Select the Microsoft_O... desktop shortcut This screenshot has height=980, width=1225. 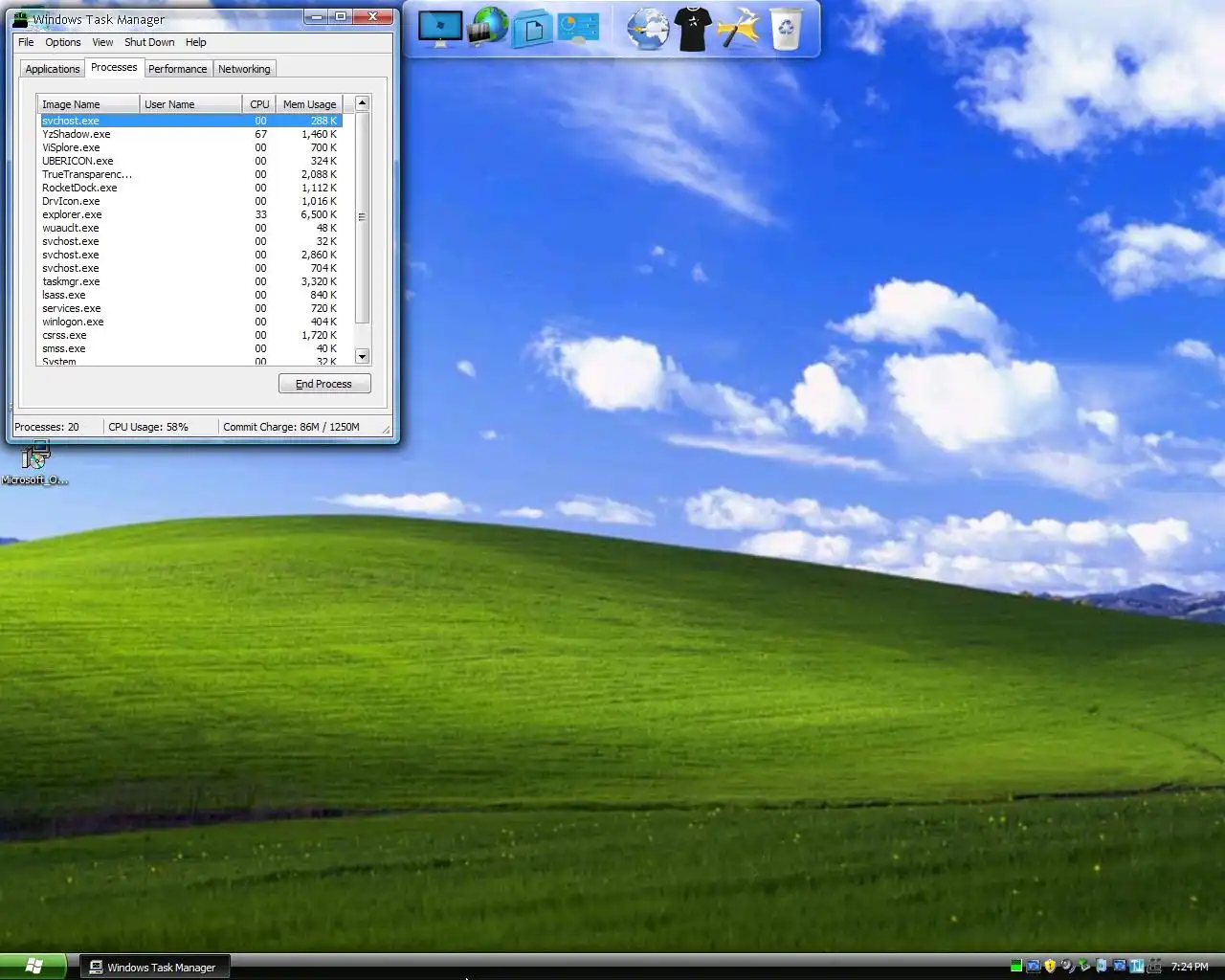34,463
